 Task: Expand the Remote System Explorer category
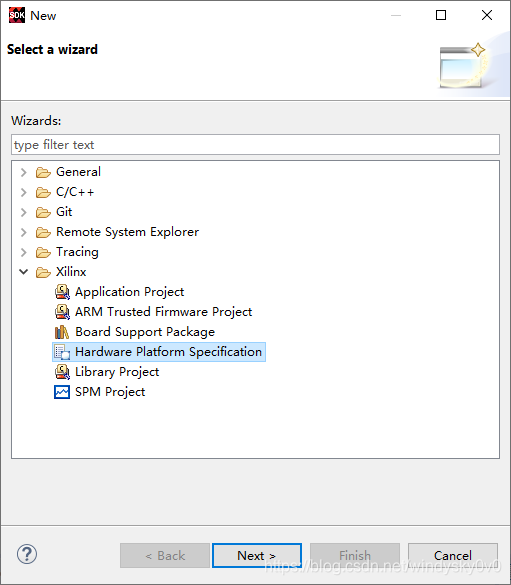pos(23,232)
